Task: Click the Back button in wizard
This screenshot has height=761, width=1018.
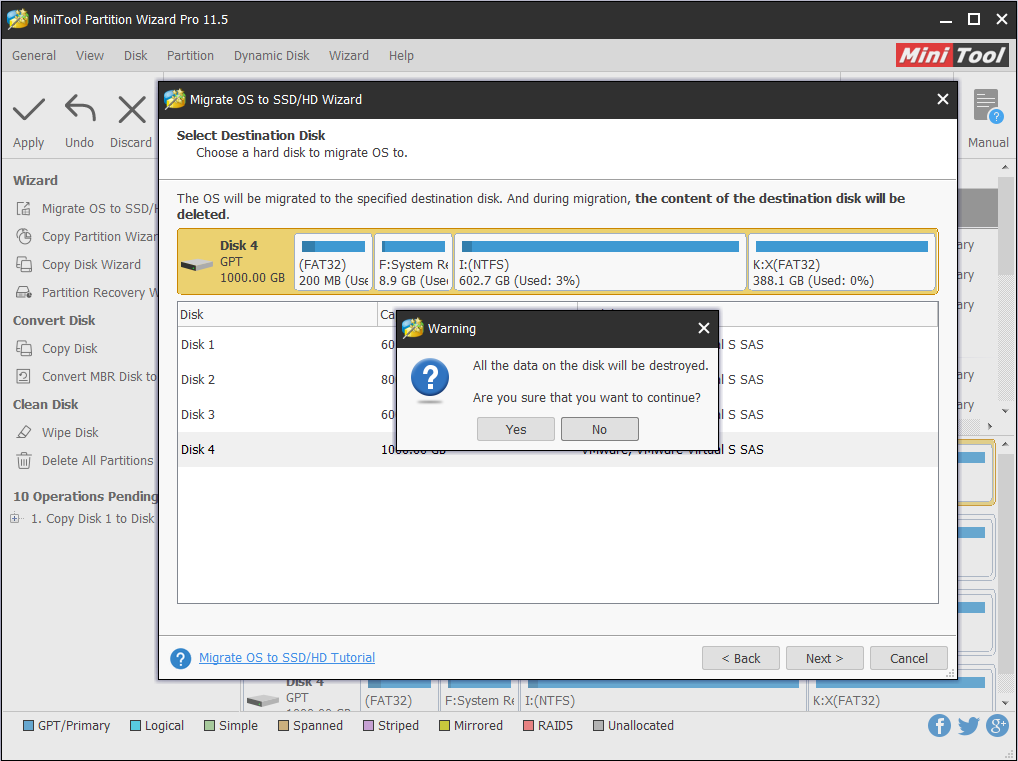Action: [x=741, y=658]
